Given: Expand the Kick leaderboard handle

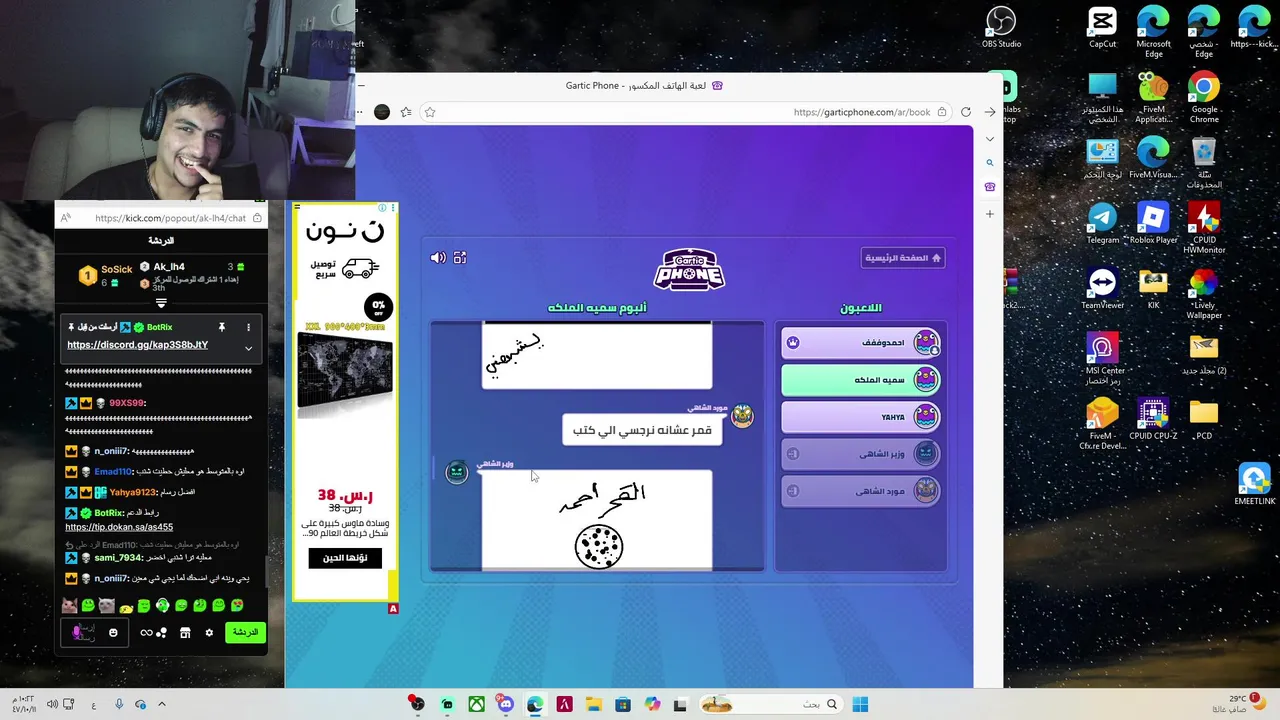Looking at the screenshot, I should (x=161, y=303).
